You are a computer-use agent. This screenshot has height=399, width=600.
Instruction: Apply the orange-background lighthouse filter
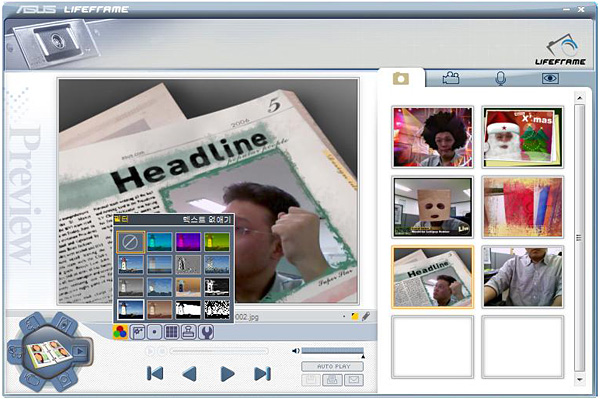point(188,287)
